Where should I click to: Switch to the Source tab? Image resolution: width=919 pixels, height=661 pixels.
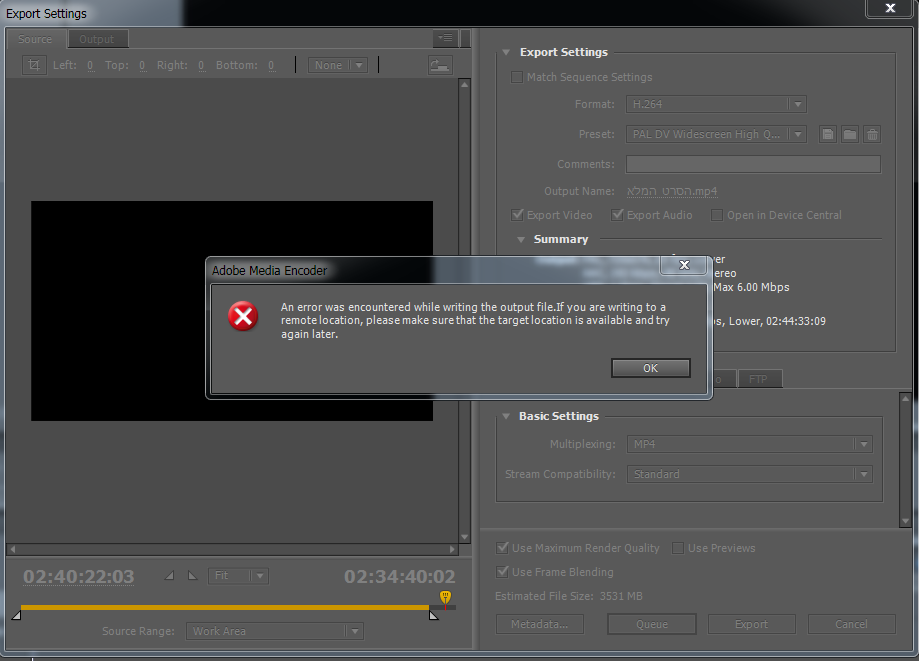pos(35,39)
